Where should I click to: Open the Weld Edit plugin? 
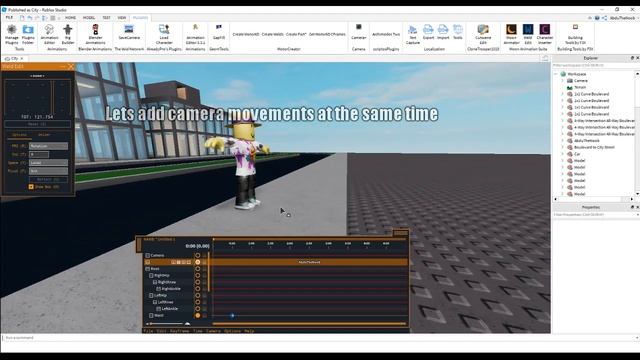click(528, 34)
